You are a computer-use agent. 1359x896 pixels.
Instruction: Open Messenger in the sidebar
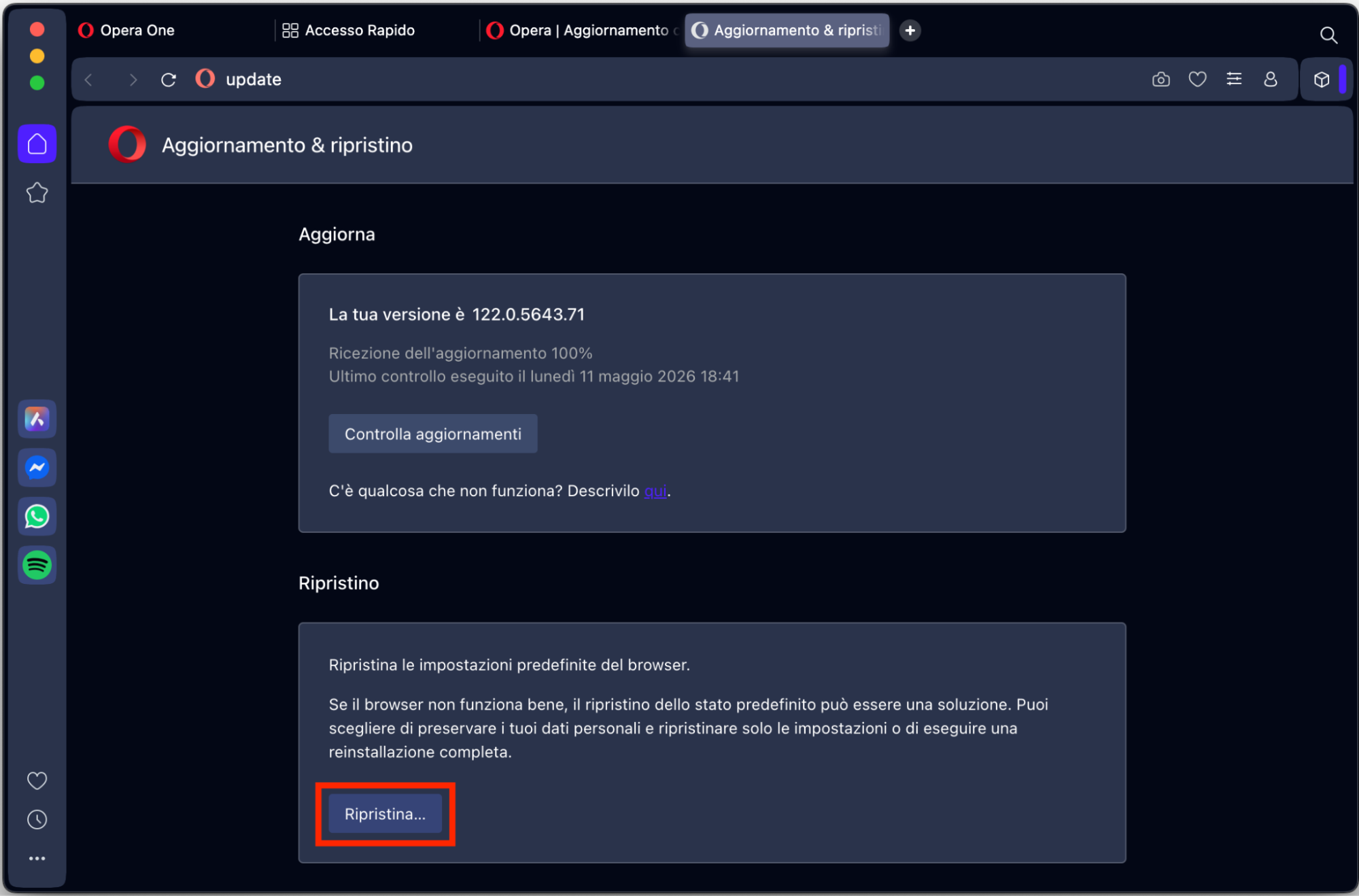tap(37, 468)
